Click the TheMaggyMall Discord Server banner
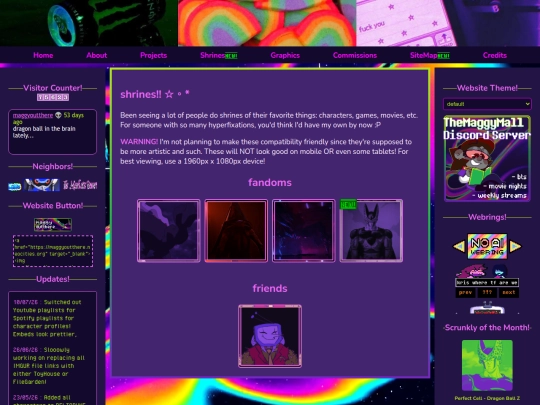This screenshot has width=540, height=405. 487,158
